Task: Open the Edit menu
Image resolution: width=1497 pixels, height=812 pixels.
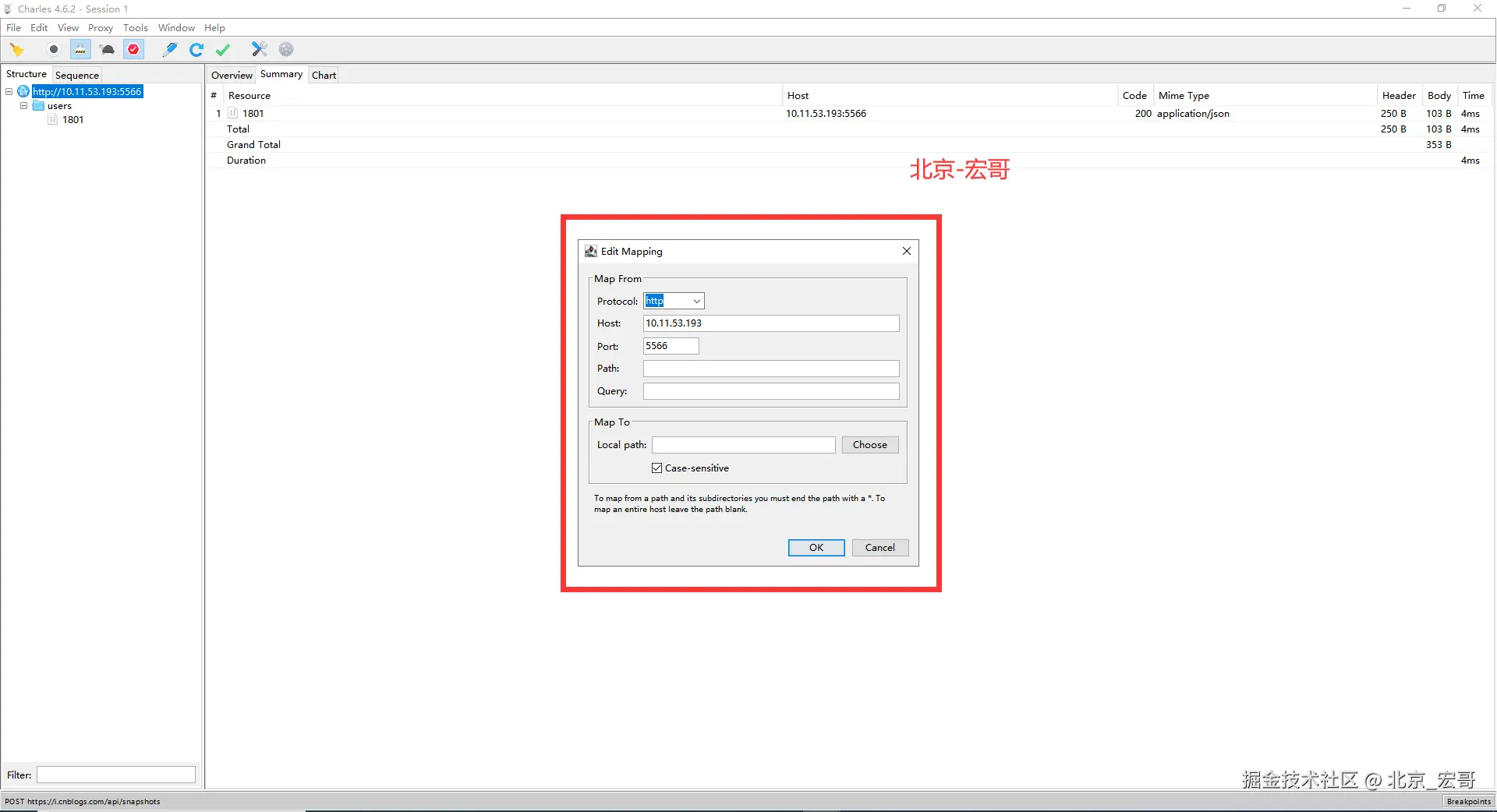Action: point(39,28)
